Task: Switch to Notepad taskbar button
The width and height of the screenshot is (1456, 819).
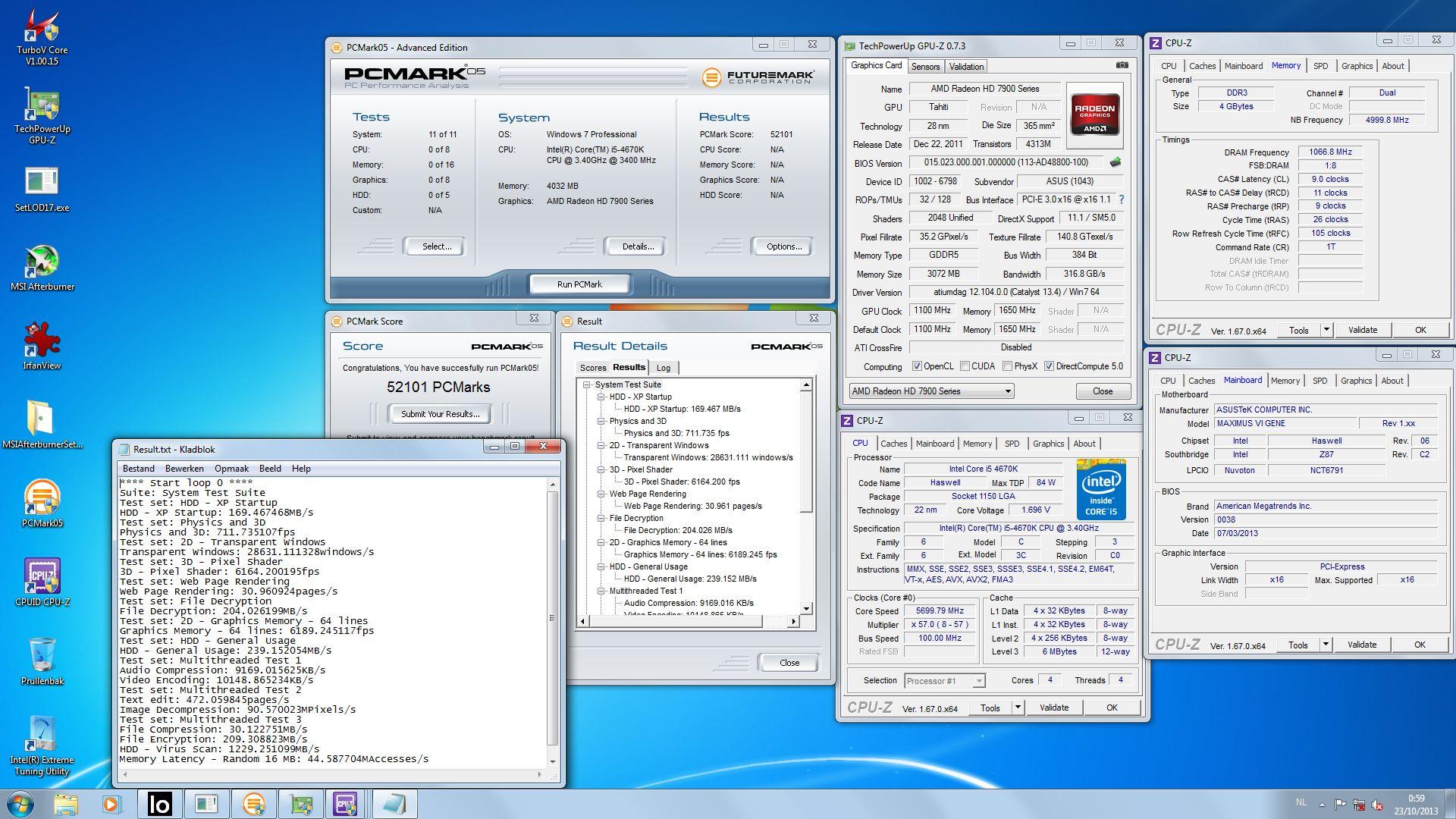Action: [394, 804]
